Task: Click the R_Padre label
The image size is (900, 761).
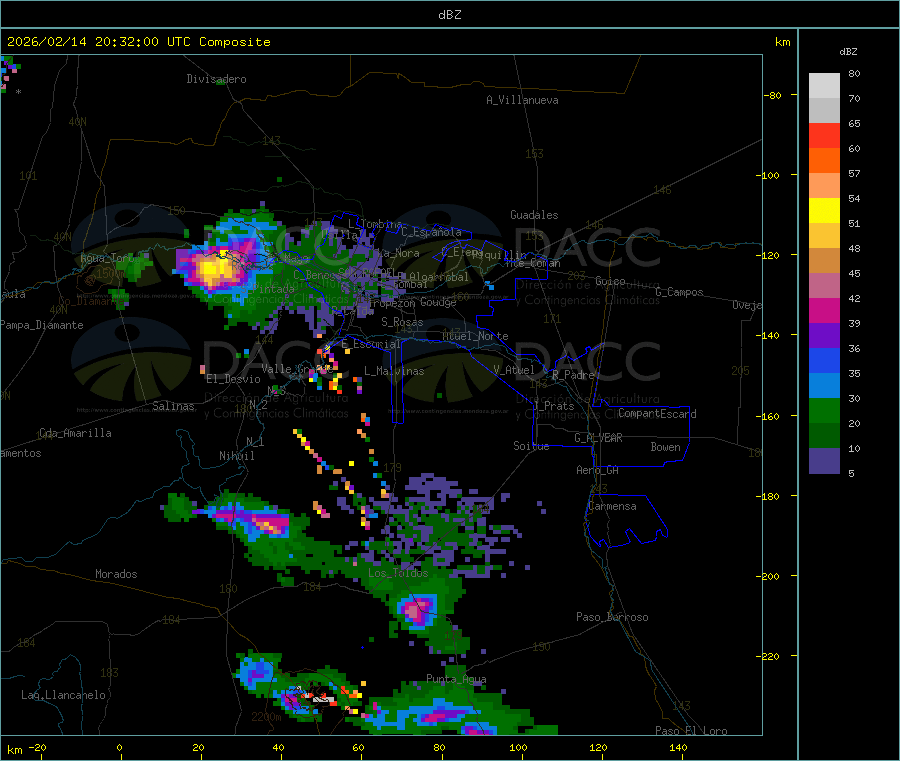Action: (x=573, y=375)
